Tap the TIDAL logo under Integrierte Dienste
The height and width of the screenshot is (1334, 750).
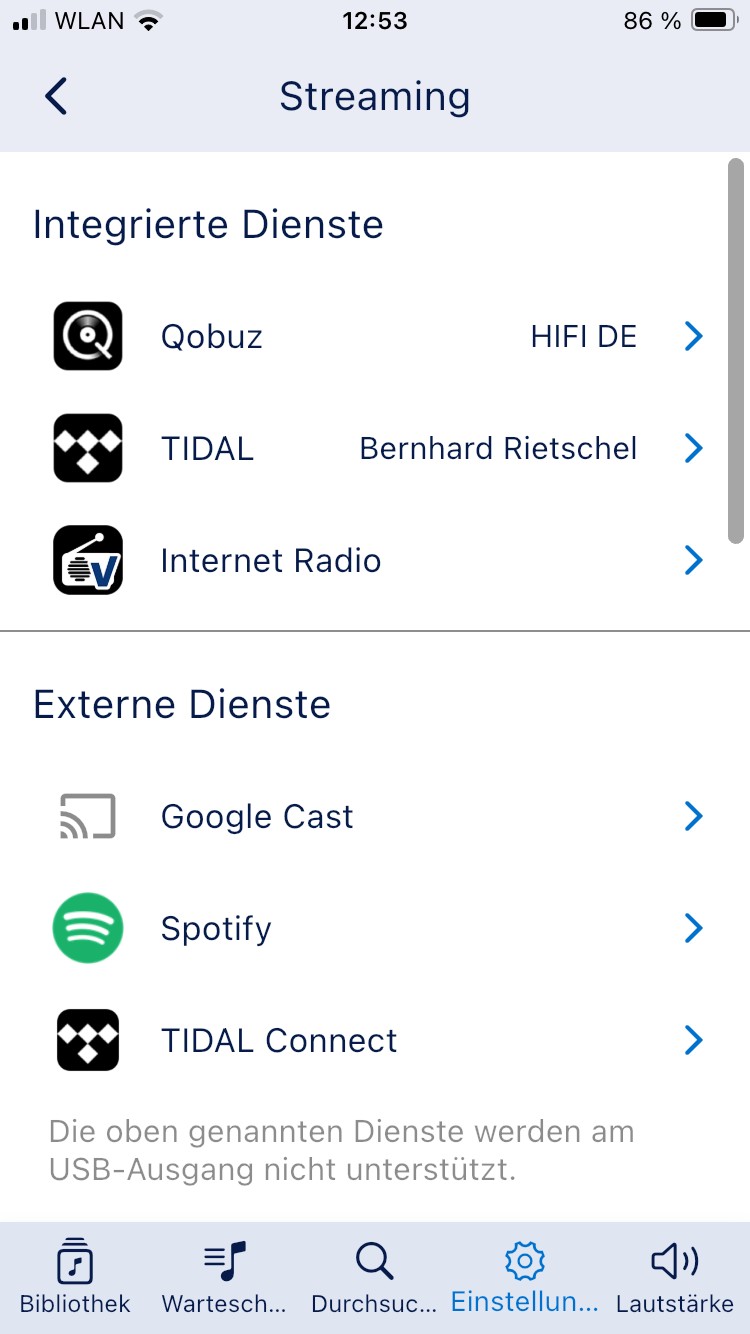pyautogui.click(x=88, y=448)
